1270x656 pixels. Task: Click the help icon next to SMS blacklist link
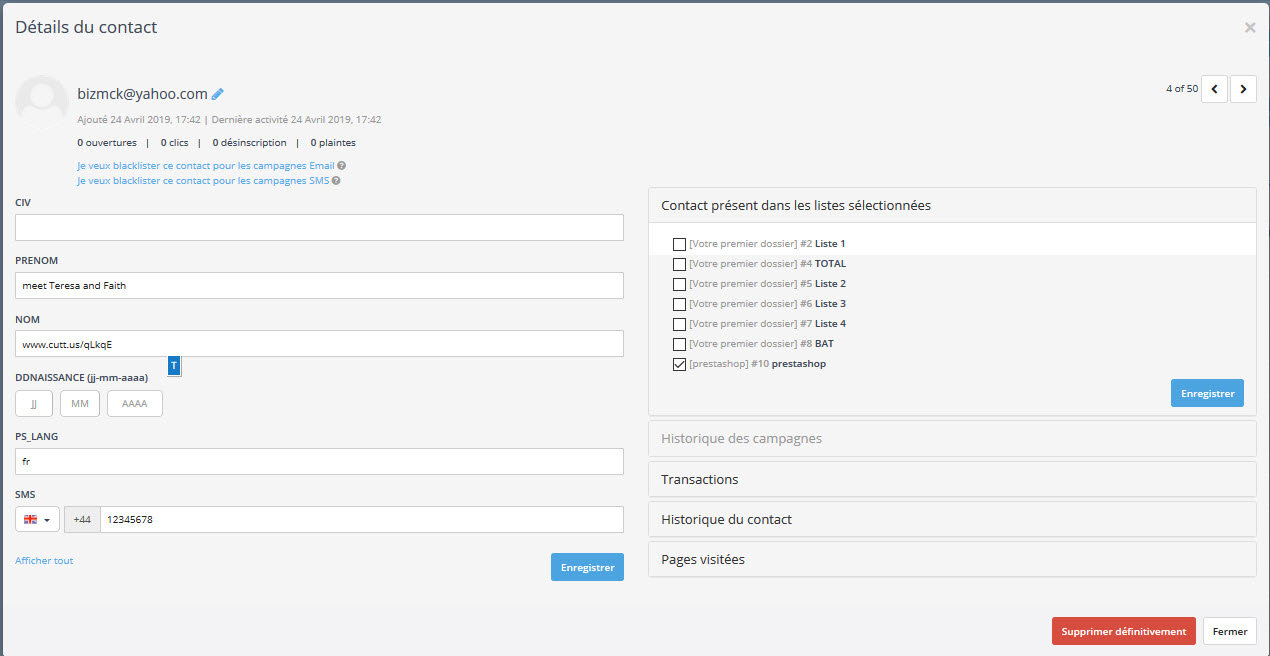point(336,181)
